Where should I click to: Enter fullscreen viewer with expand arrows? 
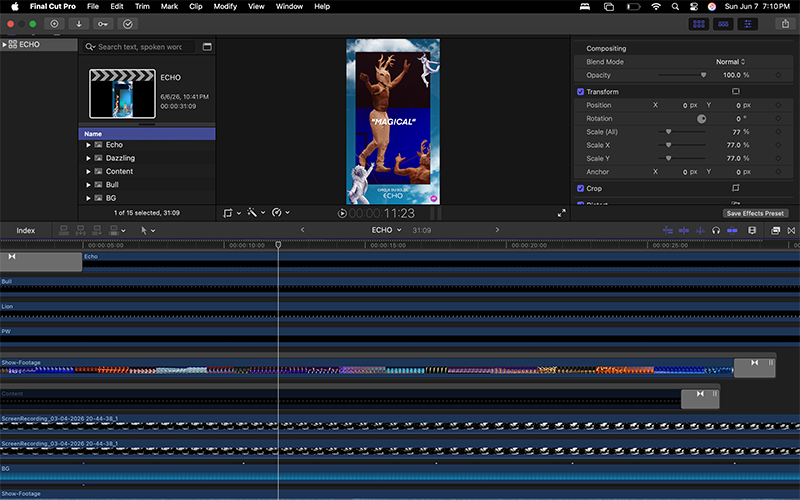pos(561,213)
